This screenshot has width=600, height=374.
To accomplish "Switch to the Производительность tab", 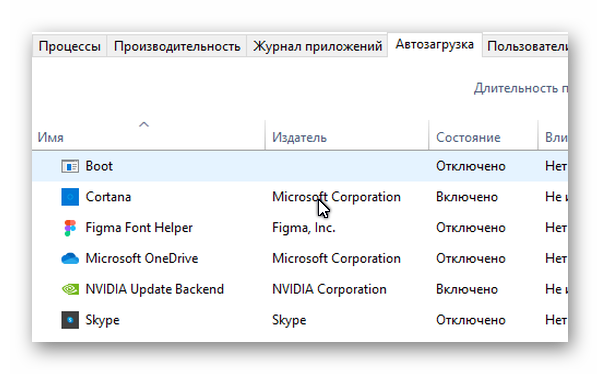I will (177, 46).
